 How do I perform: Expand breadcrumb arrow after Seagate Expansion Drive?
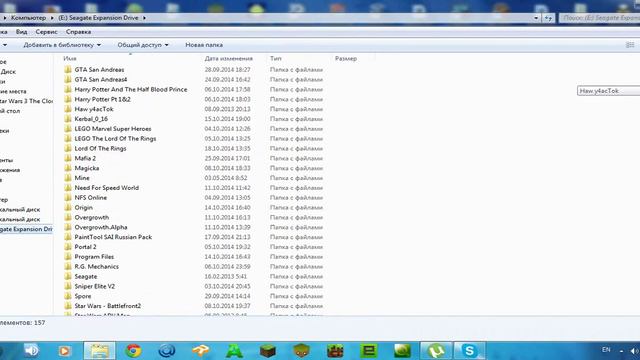point(144,18)
